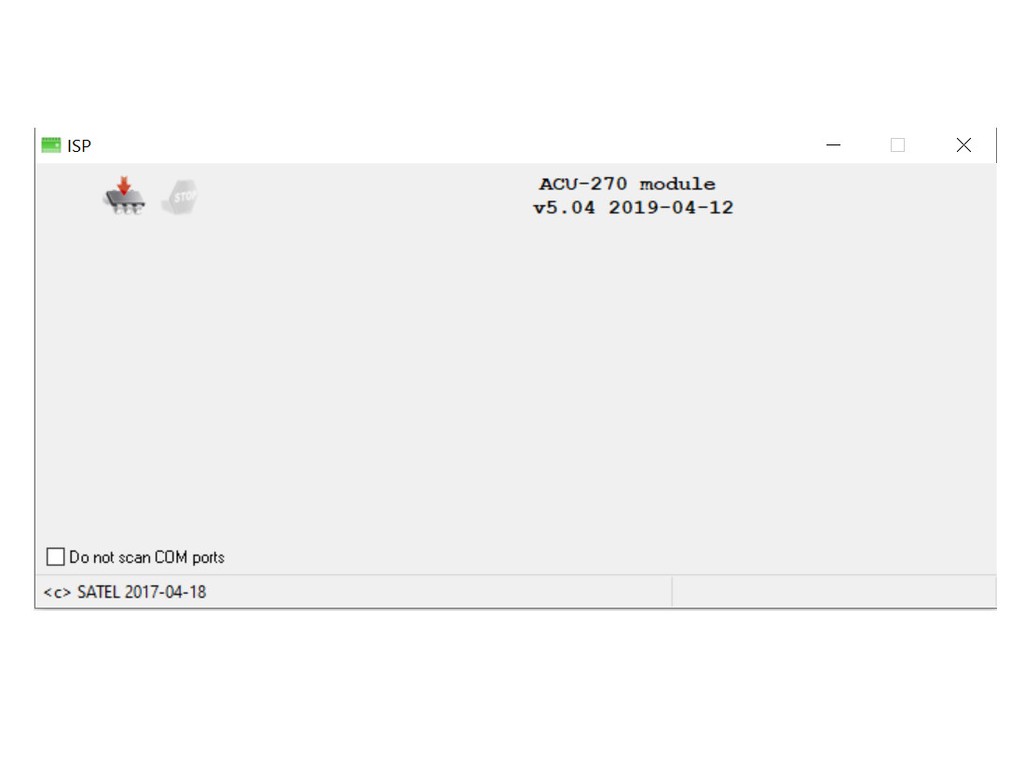
Task: Click the disabled maximize button
Action: point(898,145)
